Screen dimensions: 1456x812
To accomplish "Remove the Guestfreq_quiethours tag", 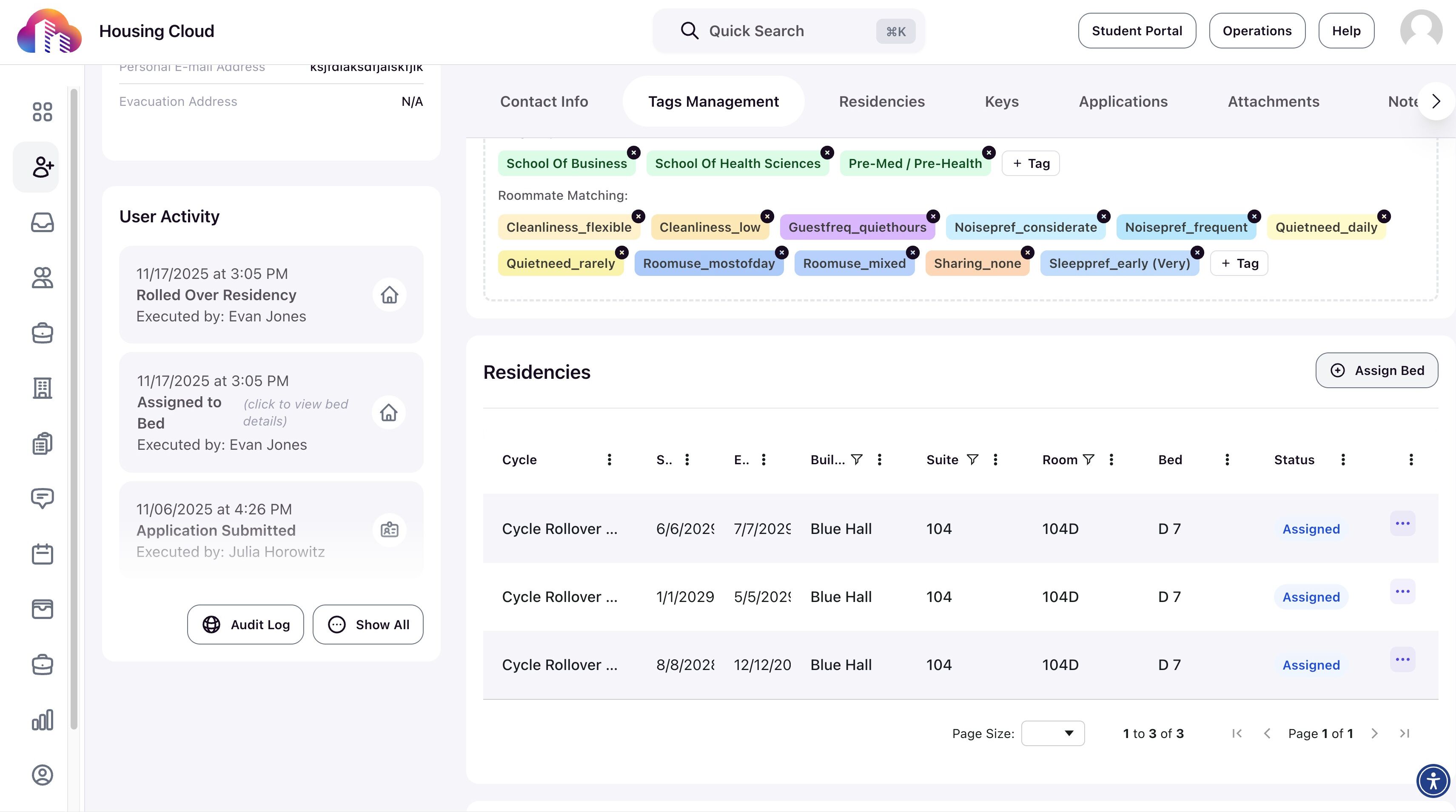I will 933,216.
